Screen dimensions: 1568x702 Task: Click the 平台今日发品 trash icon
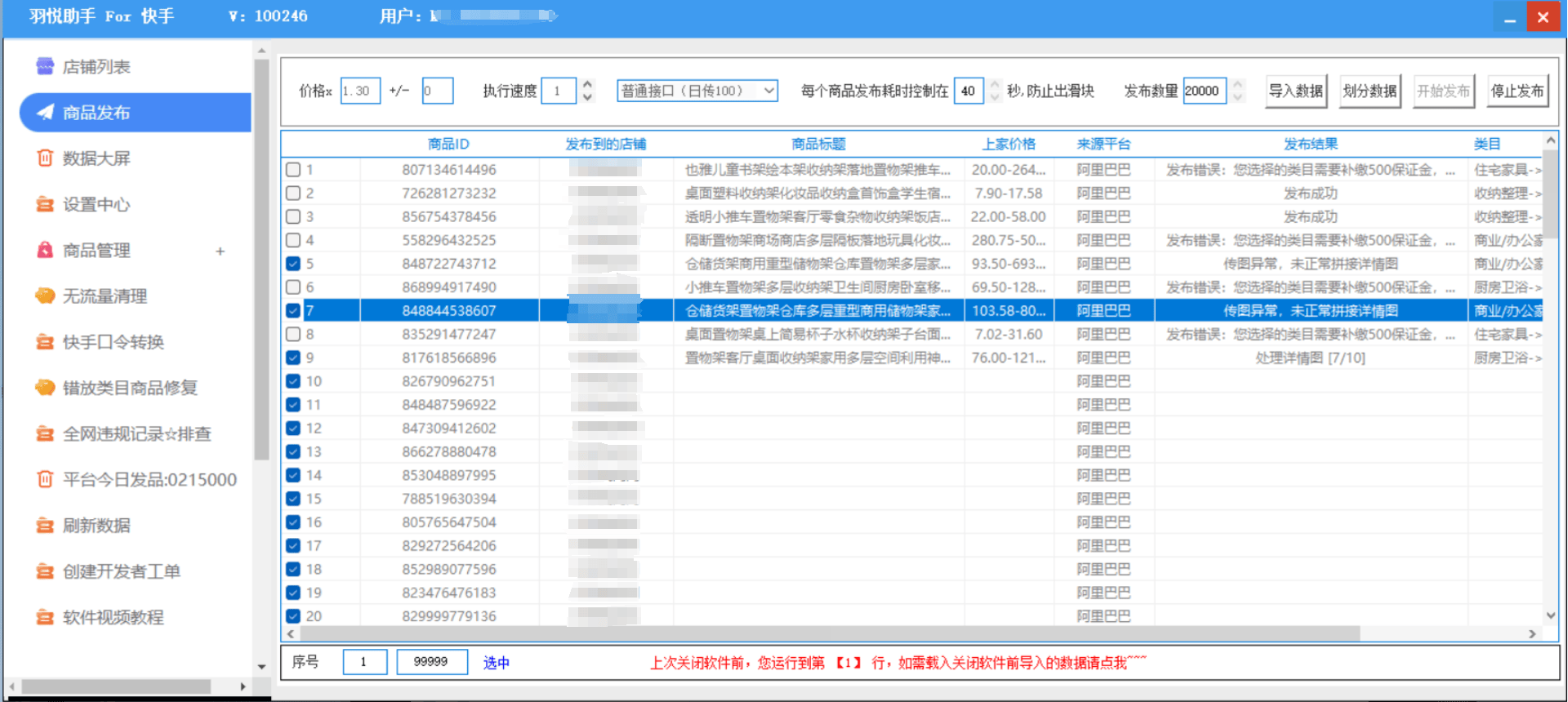[x=45, y=479]
